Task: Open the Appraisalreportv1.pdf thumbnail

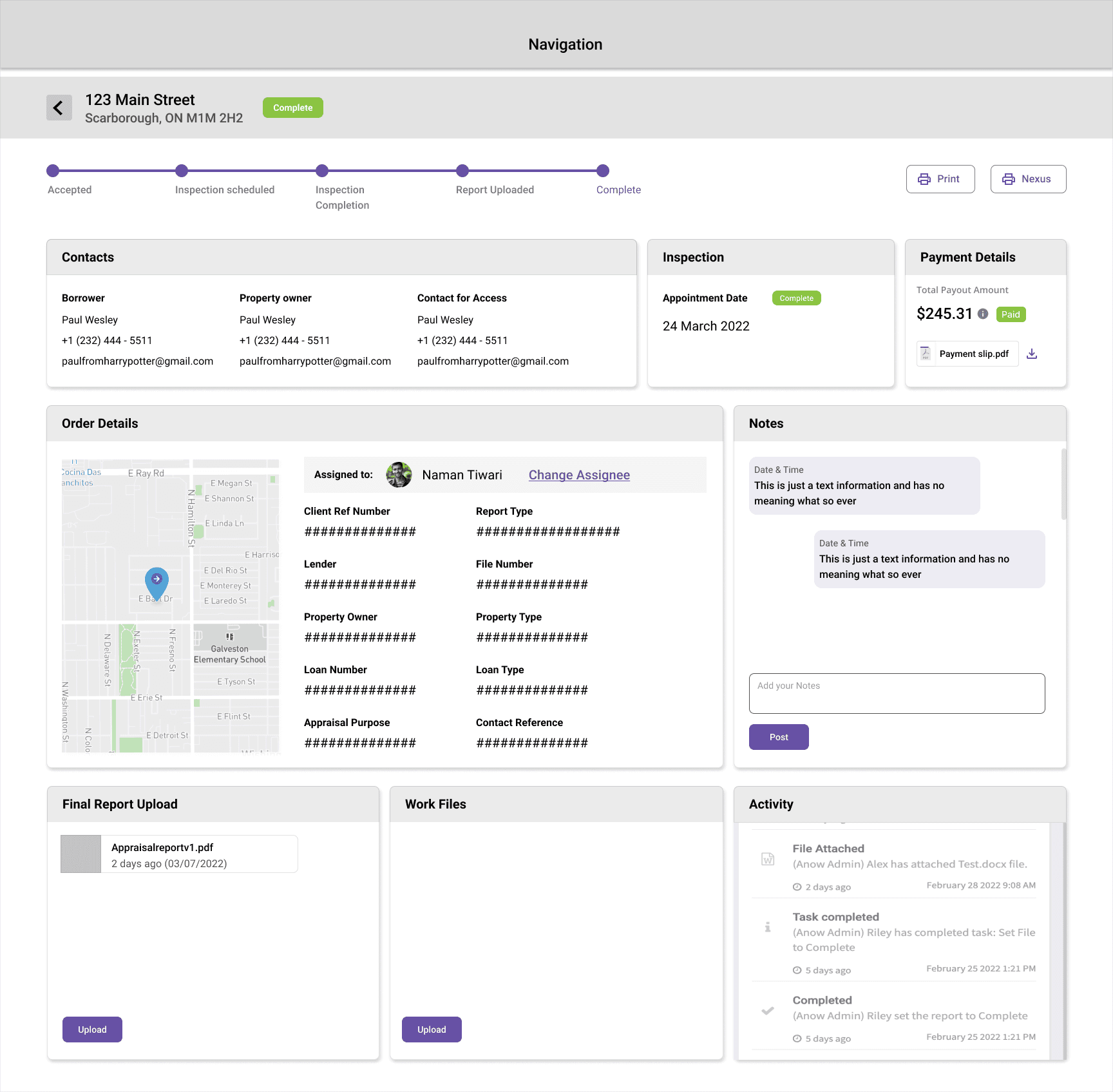Action: coord(80,854)
